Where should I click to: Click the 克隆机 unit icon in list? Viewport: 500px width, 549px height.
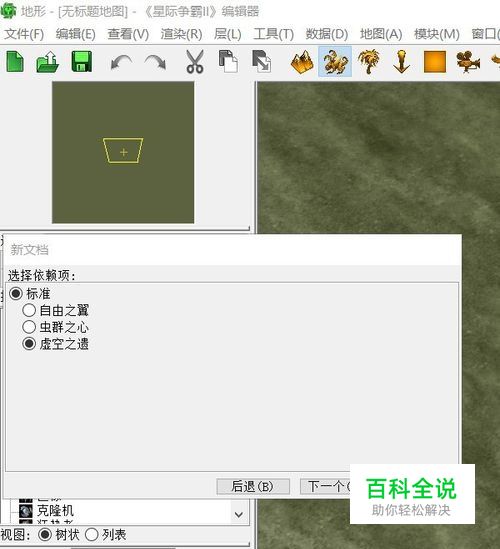tap(26, 511)
